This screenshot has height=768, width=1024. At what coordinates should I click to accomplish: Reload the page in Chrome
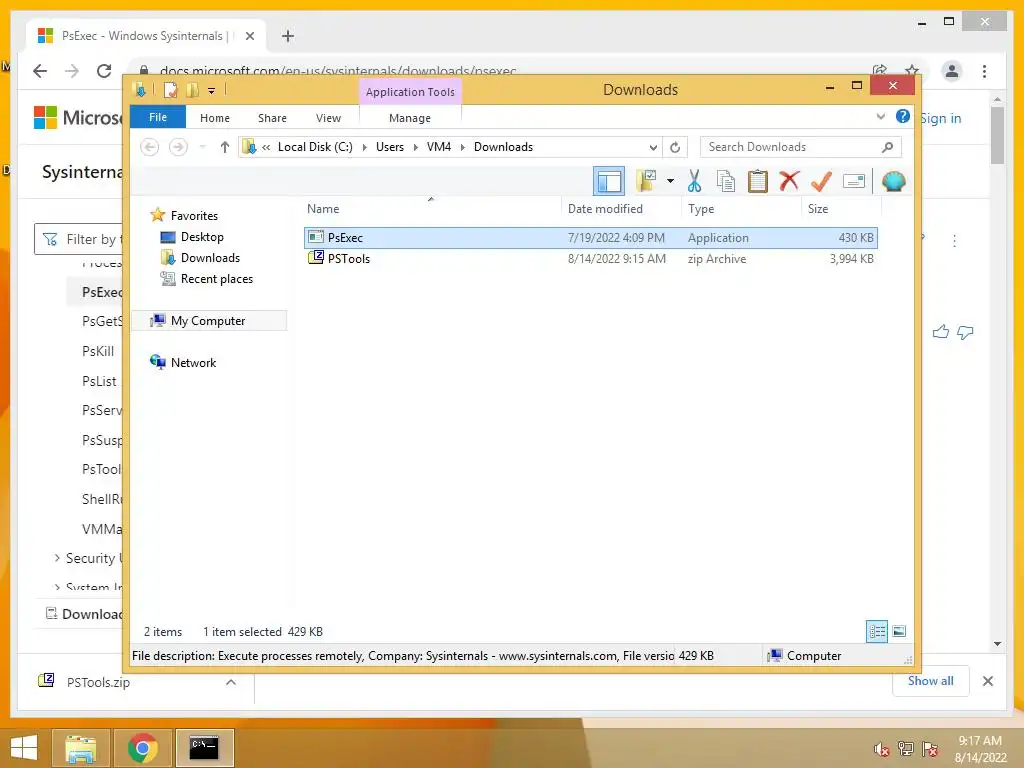click(104, 71)
